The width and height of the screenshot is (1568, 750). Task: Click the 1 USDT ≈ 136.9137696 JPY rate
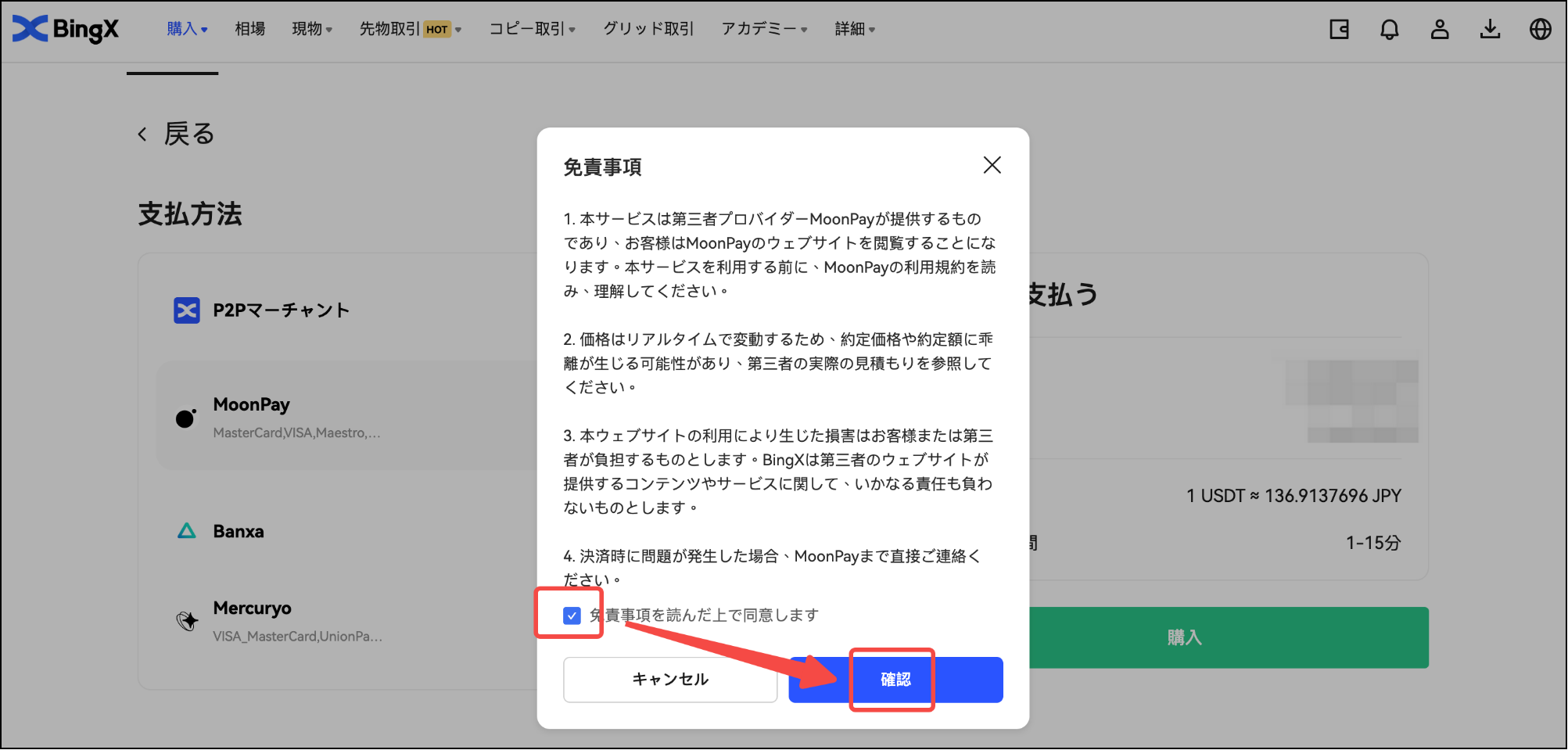click(1294, 496)
